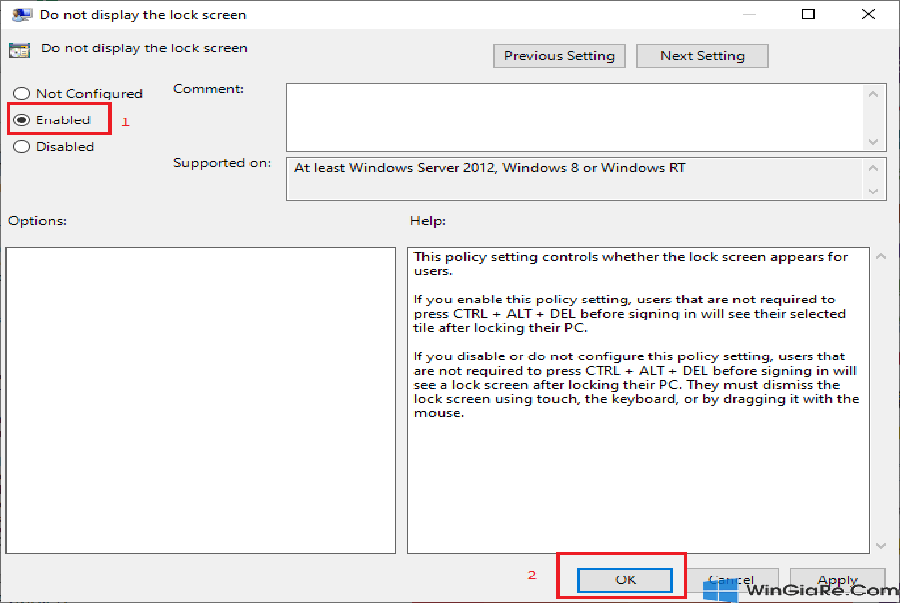Click the Supported on scroll-down arrow
Screen dimensions: 900x603
click(874, 192)
